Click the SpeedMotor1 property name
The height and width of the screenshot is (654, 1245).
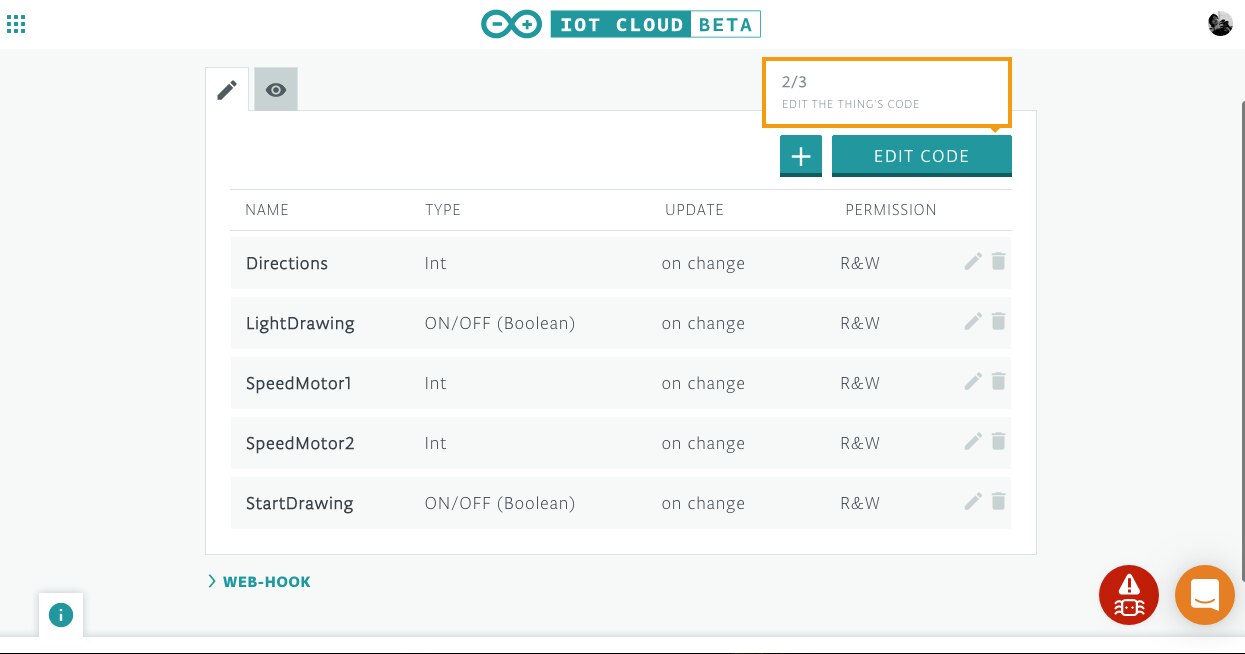[298, 383]
